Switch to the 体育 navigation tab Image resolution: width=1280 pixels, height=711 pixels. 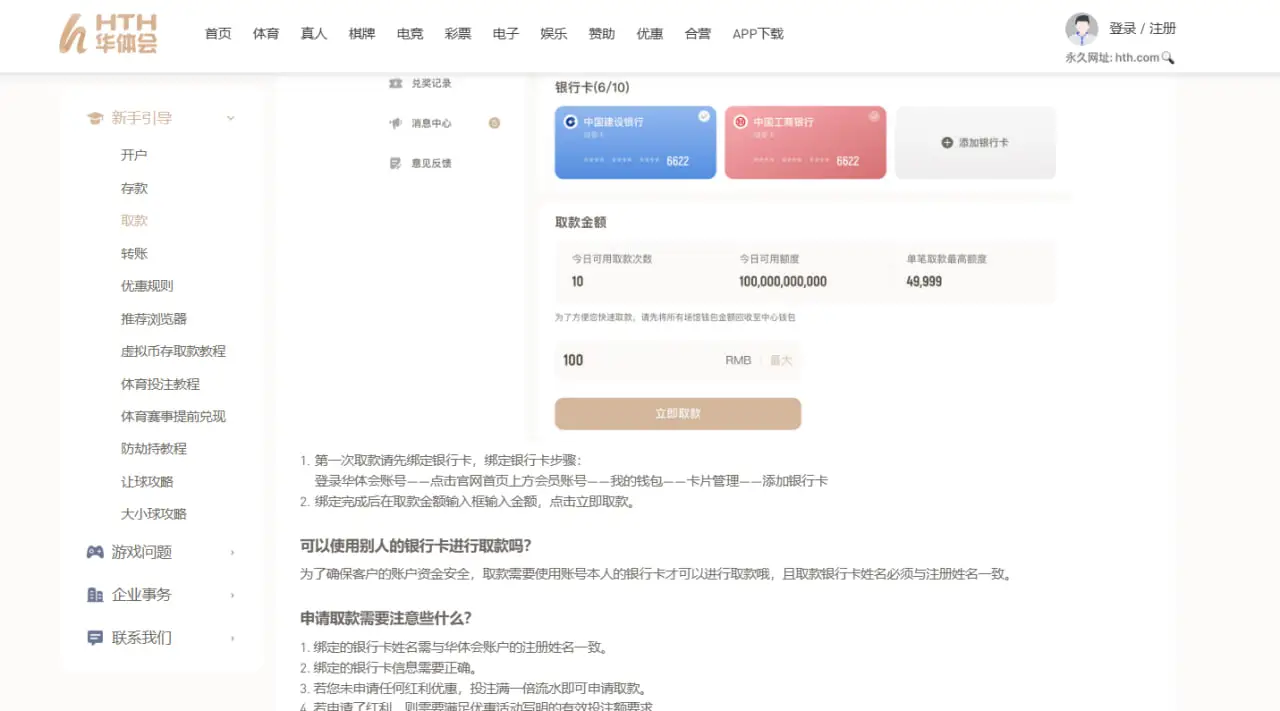pos(265,33)
